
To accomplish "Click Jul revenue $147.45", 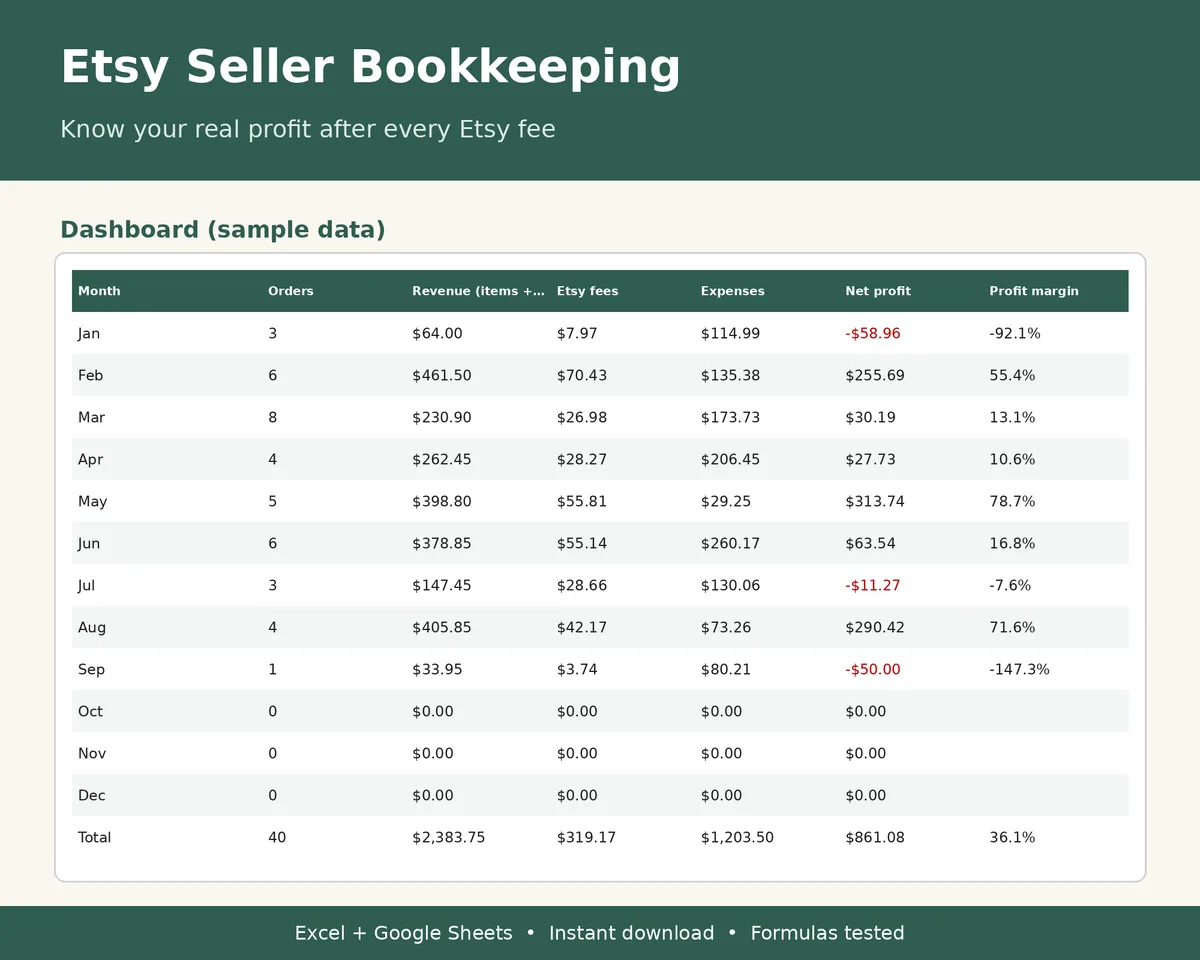I will pyautogui.click(x=441, y=586).
